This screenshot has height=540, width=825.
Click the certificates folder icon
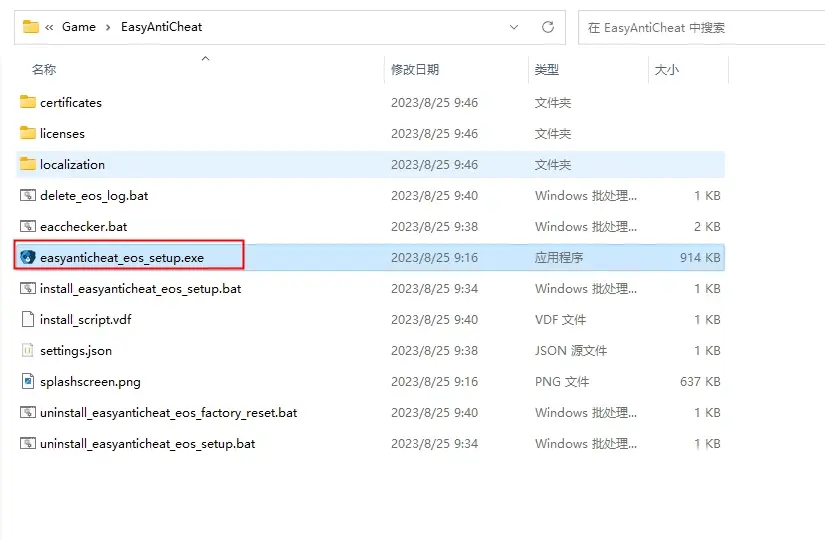coord(28,102)
